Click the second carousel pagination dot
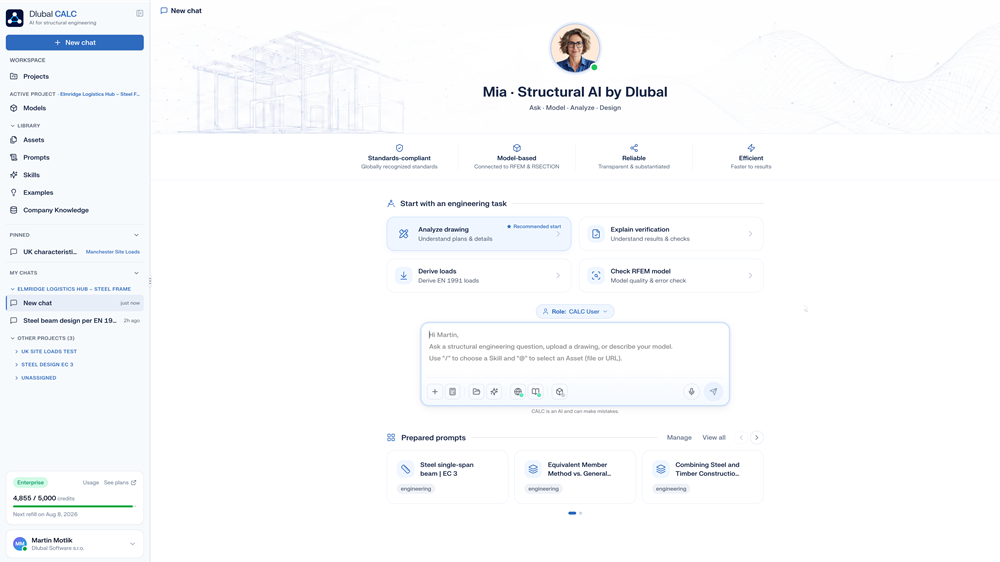Screen dimensions: 1000x562 pyautogui.click(x=580, y=513)
